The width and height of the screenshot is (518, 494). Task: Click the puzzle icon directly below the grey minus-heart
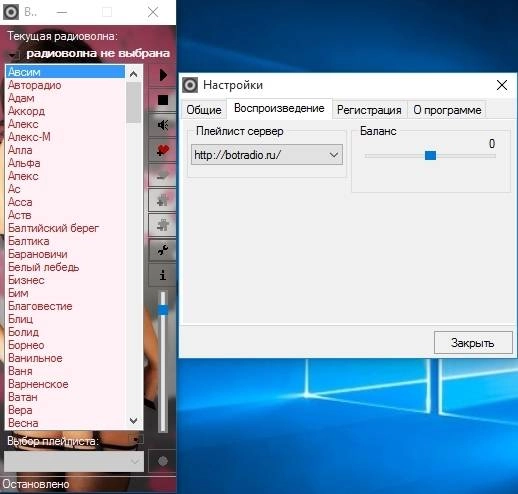pos(163,200)
